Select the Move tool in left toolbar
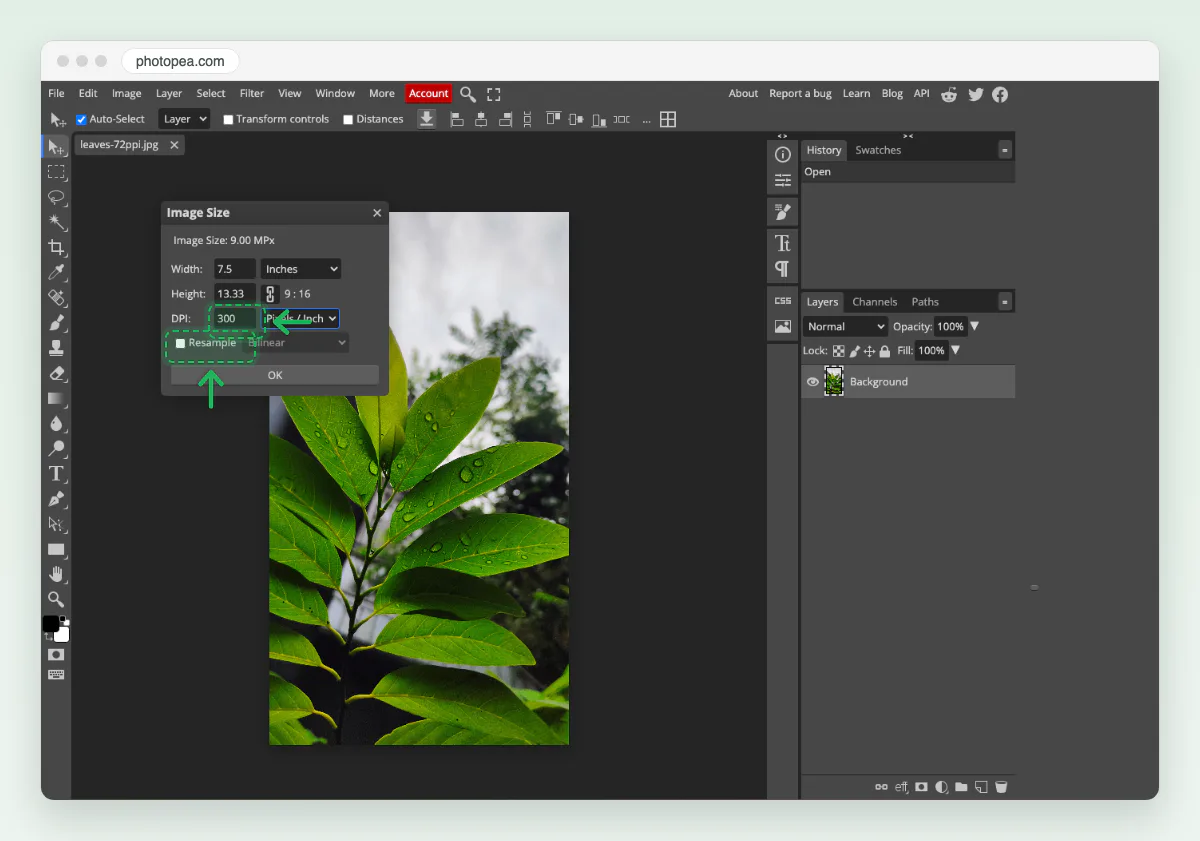The height and width of the screenshot is (841, 1200). [x=56, y=147]
